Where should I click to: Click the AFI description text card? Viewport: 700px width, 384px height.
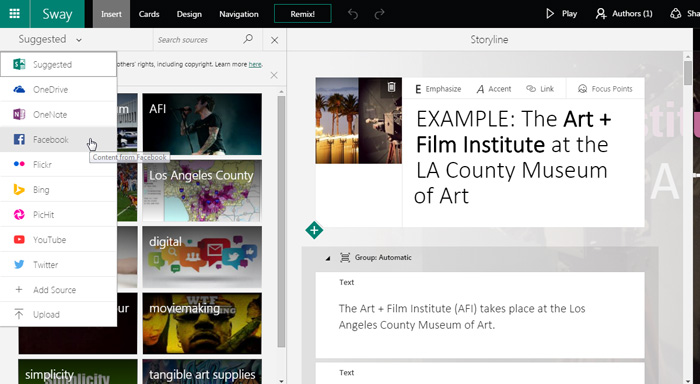pos(480,315)
